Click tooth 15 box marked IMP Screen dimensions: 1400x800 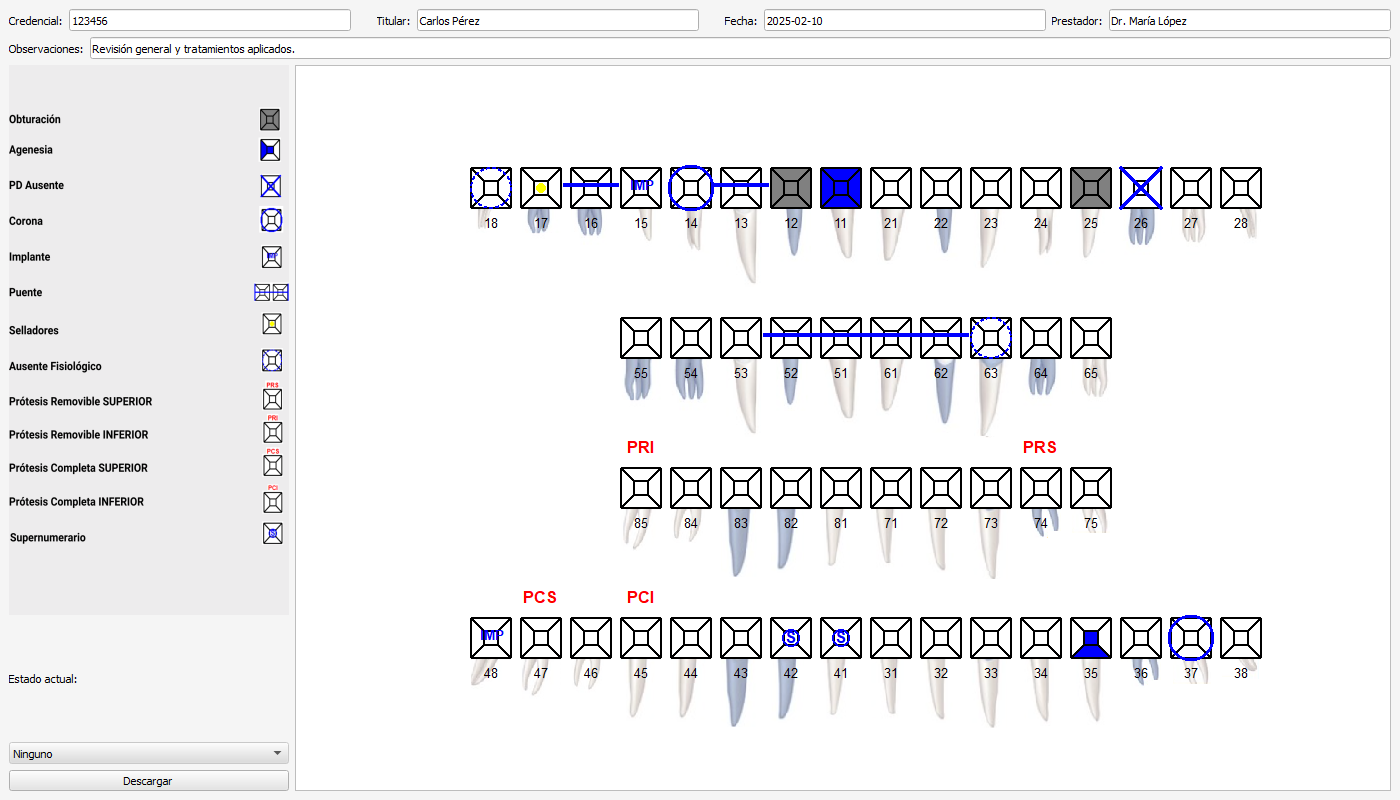pyautogui.click(x=641, y=188)
